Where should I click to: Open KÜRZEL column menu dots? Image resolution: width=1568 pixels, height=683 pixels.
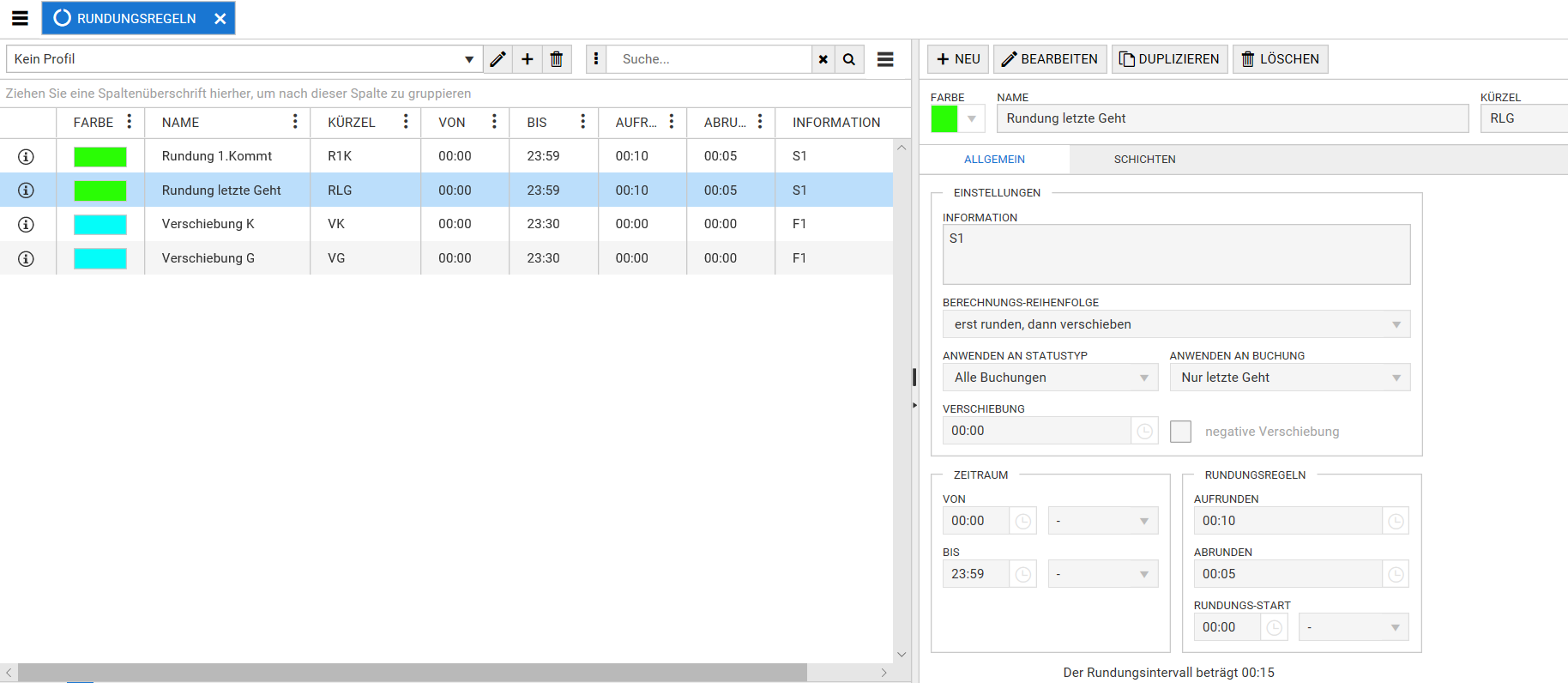pyautogui.click(x=406, y=122)
